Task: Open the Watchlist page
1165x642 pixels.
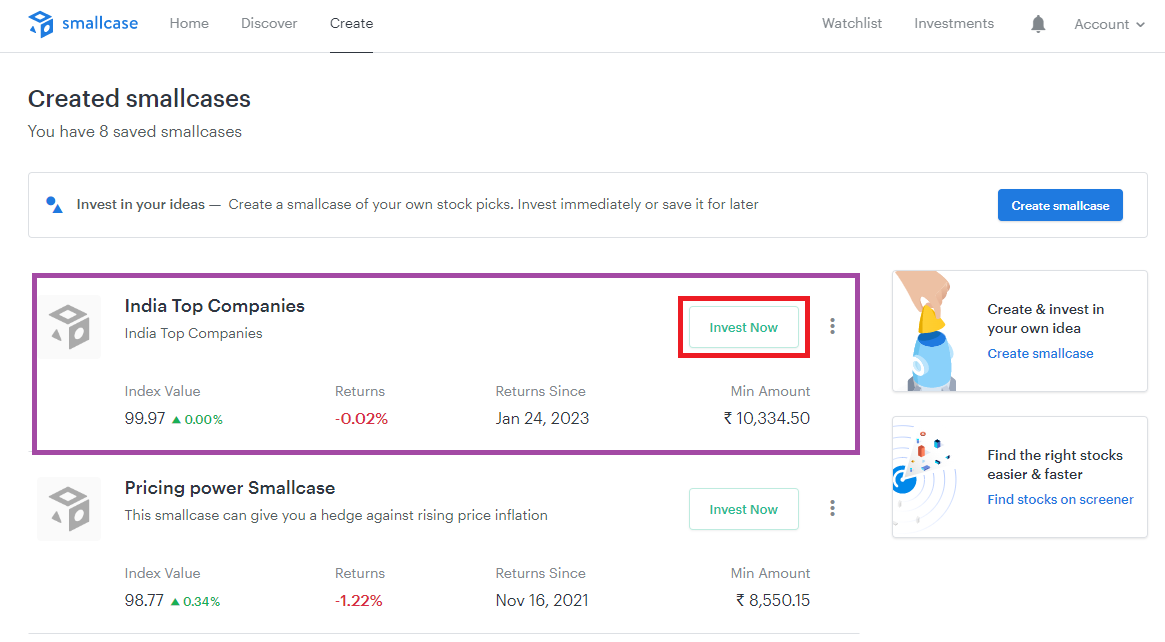Action: pos(852,24)
